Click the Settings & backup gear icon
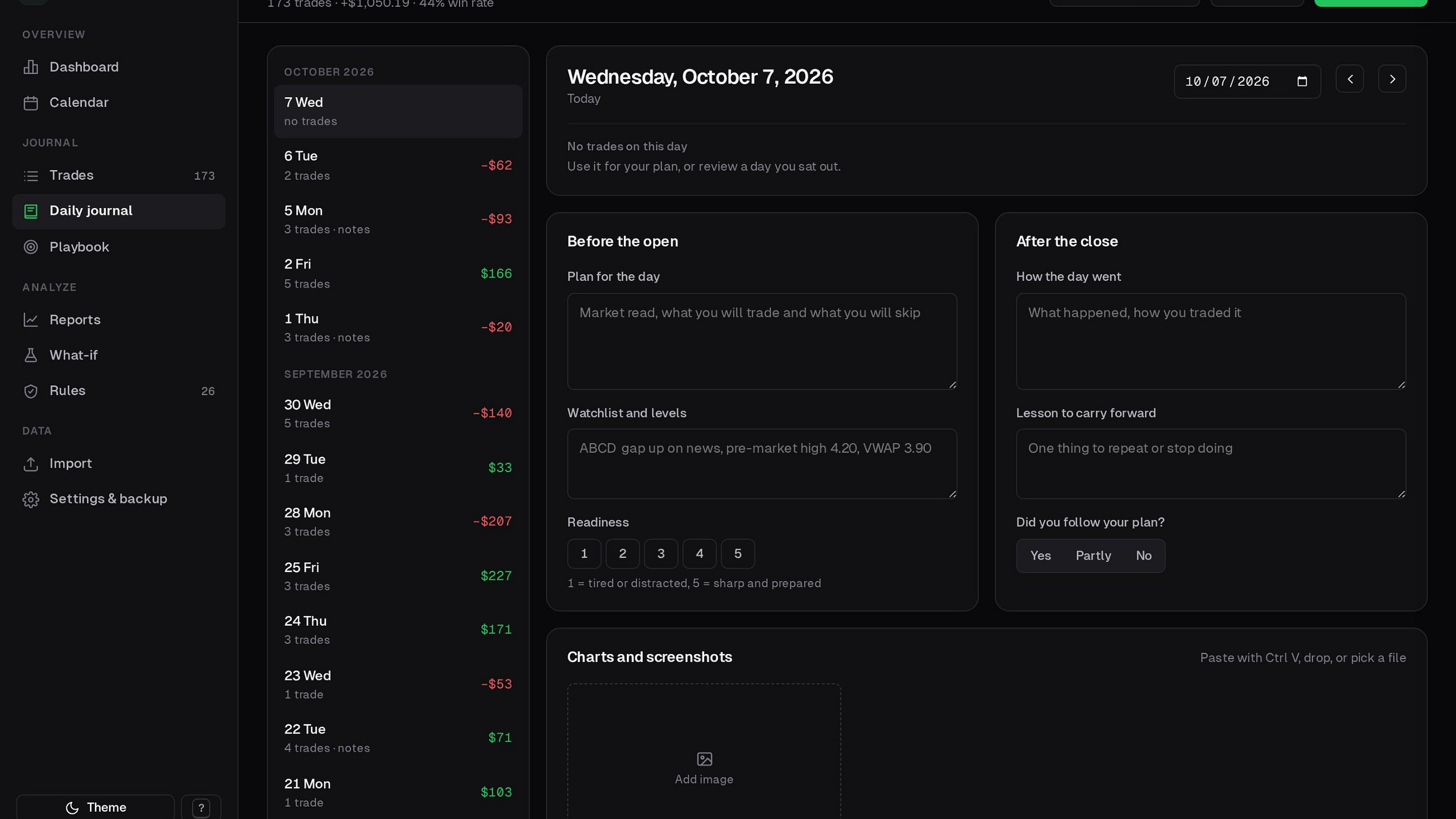The width and height of the screenshot is (1456, 819). (31, 499)
